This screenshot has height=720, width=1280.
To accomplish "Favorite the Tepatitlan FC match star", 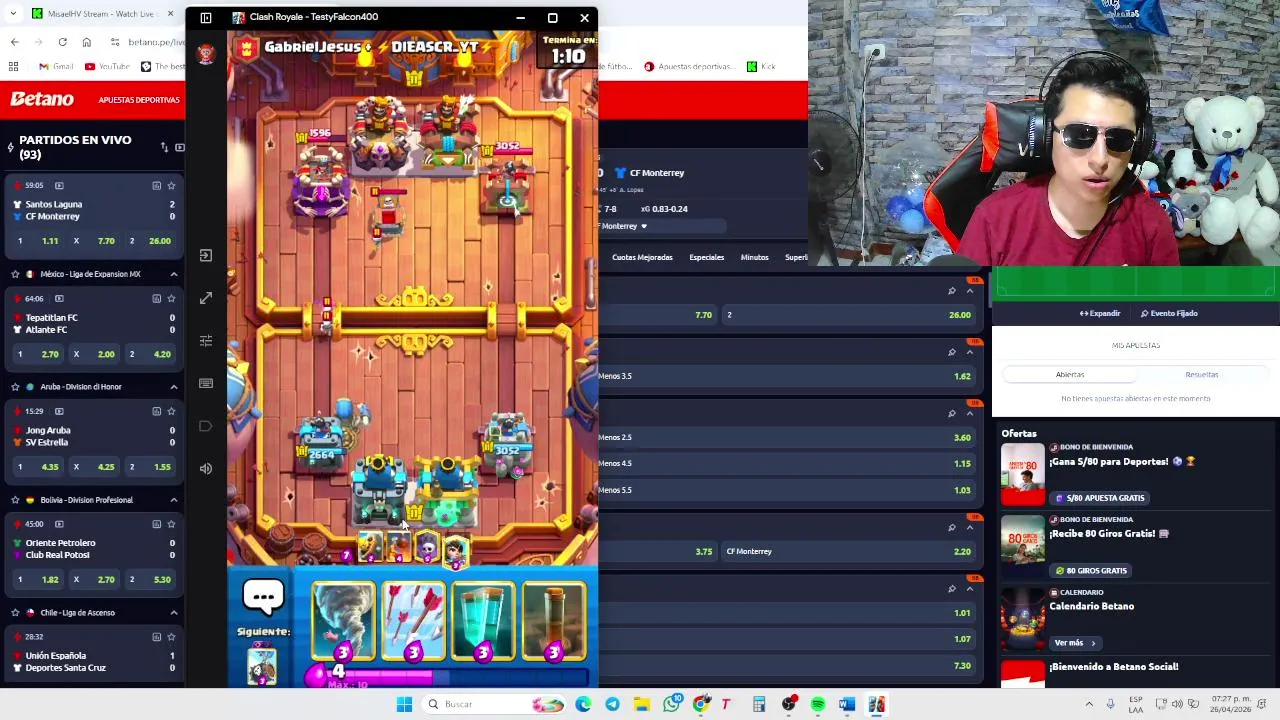I will [x=171, y=298].
